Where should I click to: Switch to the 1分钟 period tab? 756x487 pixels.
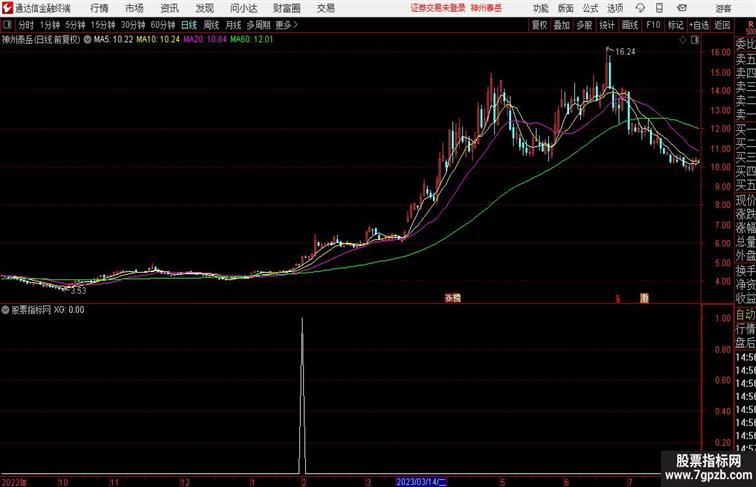click(x=50, y=25)
